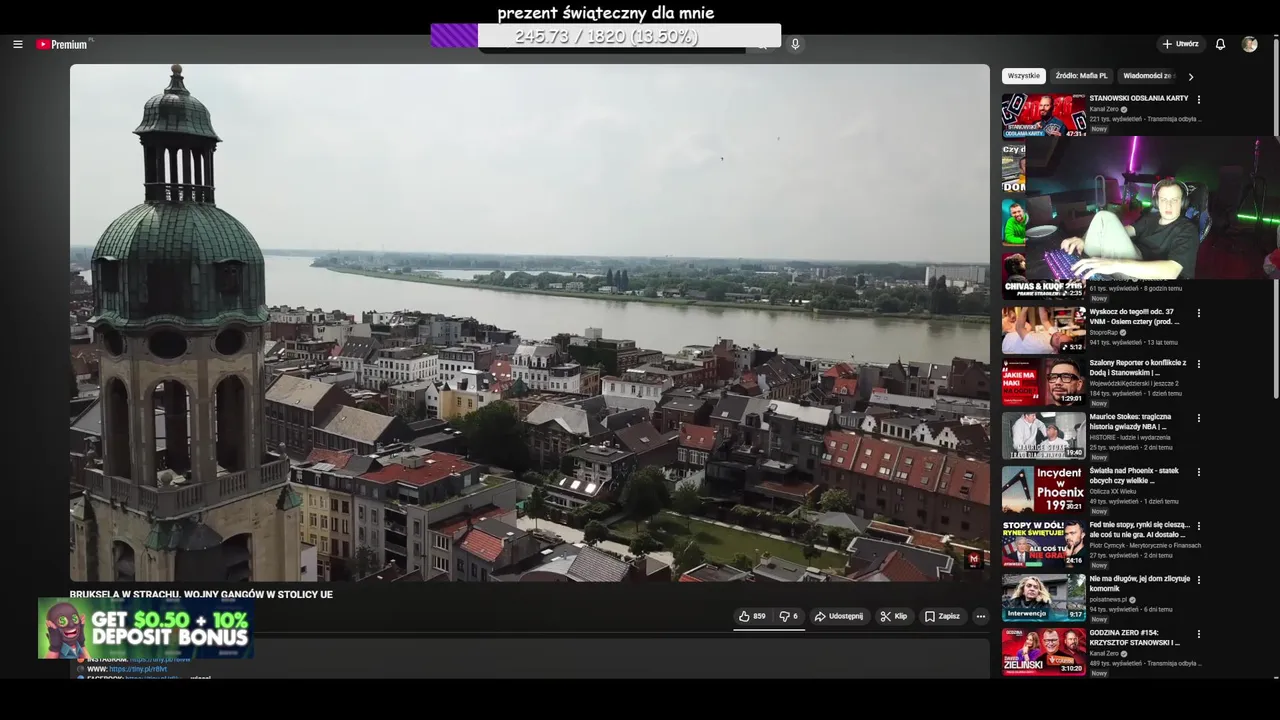This screenshot has width=1280, height=720.
Task: Open options menu for Fed tnie stopy video
Action: (1198, 526)
